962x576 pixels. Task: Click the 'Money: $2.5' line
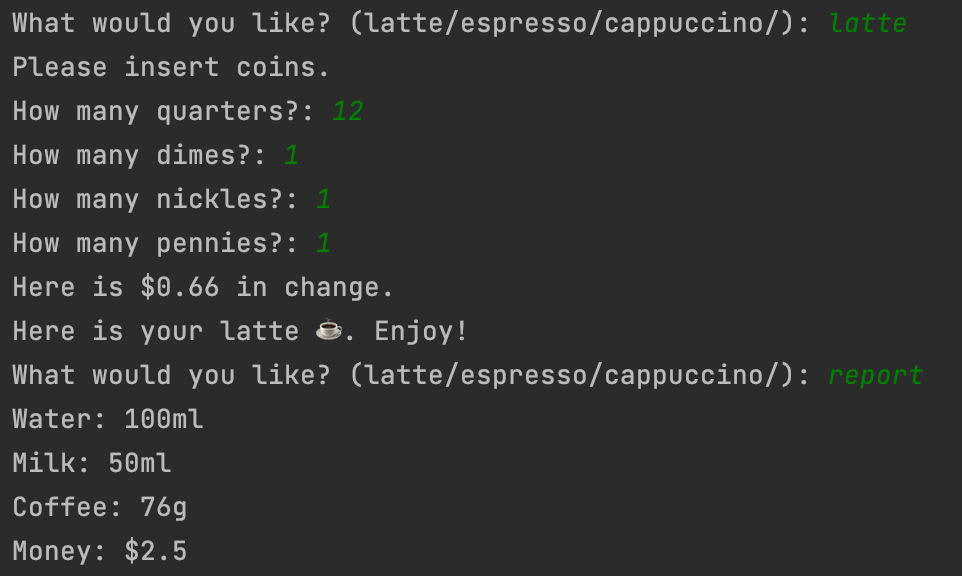point(100,551)
